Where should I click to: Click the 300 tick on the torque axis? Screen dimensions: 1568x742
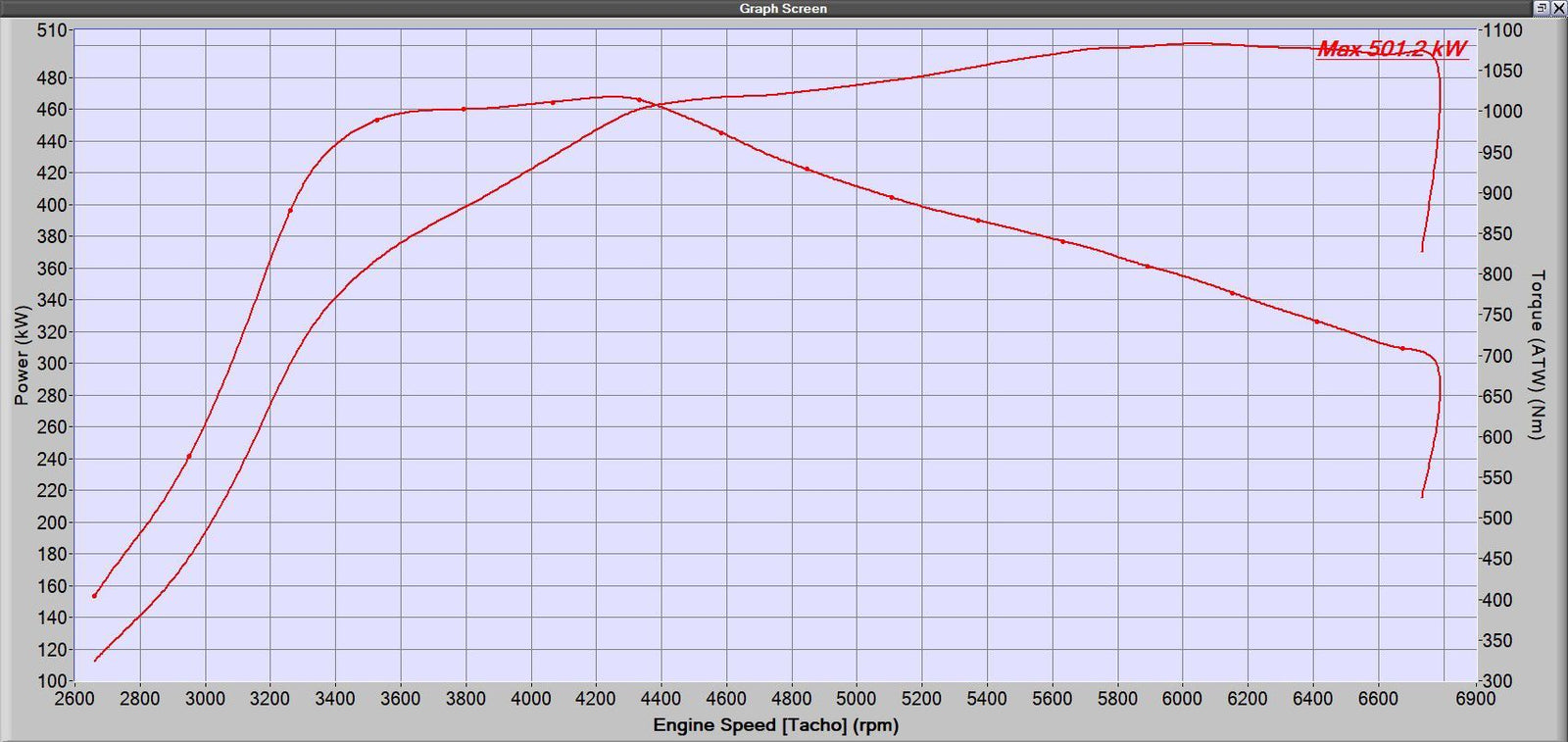tap(1497, 680)
